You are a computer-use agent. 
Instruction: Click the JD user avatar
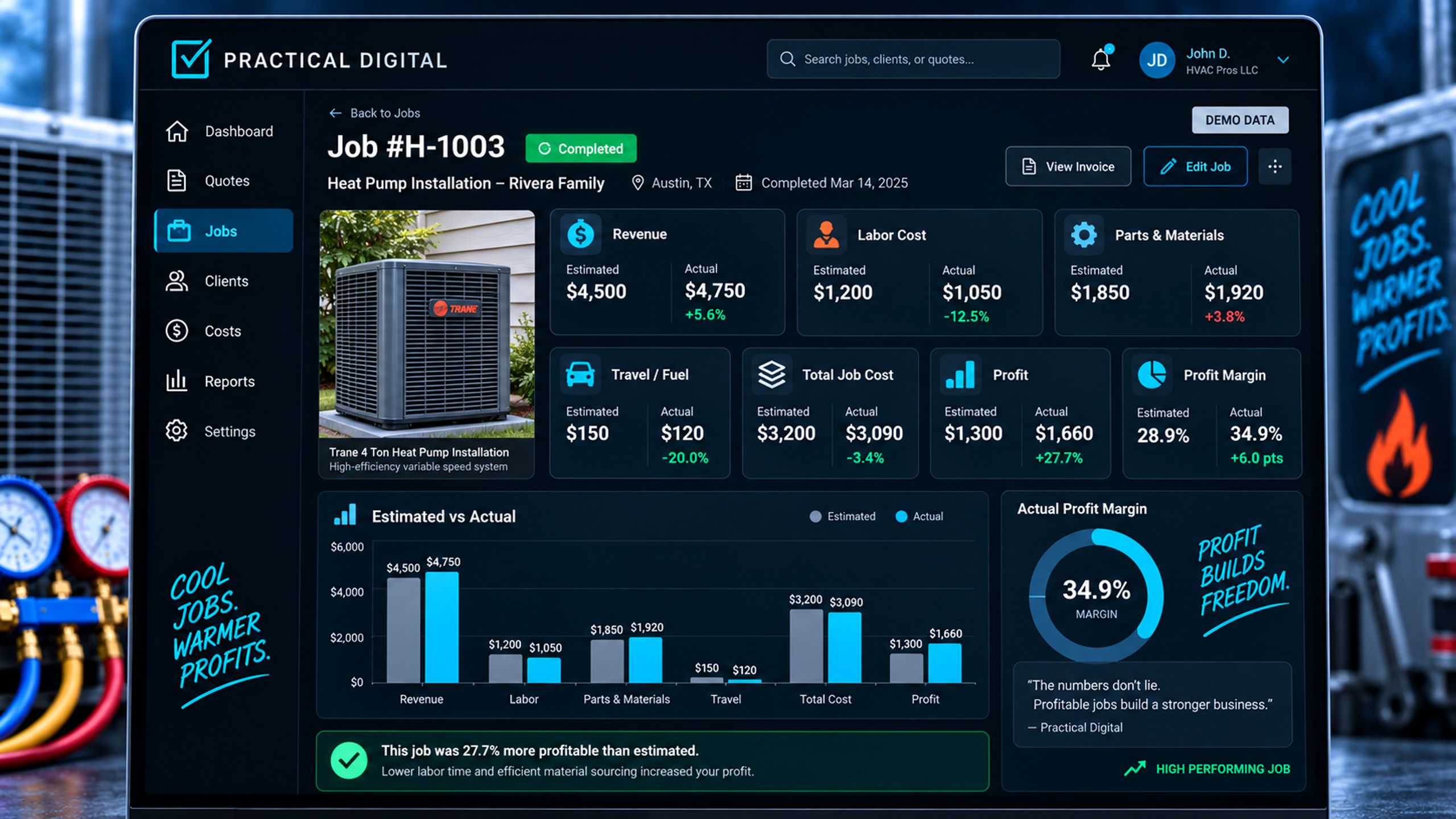1157,60
